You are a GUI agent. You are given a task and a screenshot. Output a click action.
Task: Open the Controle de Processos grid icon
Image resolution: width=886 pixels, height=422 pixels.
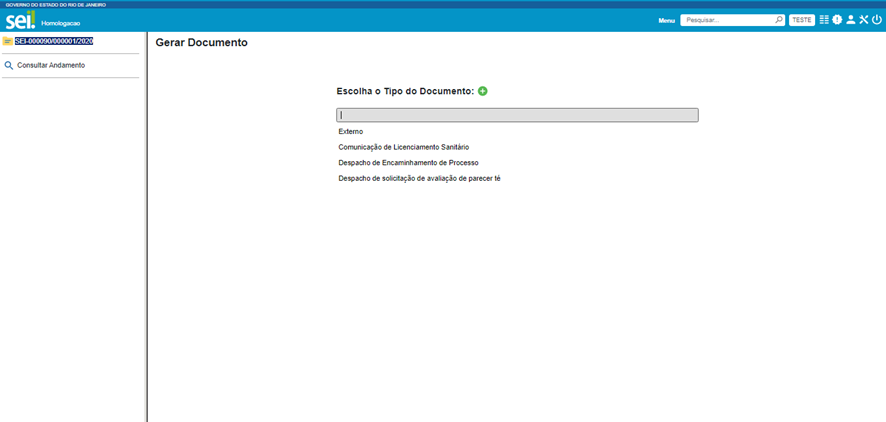[824, 20]
